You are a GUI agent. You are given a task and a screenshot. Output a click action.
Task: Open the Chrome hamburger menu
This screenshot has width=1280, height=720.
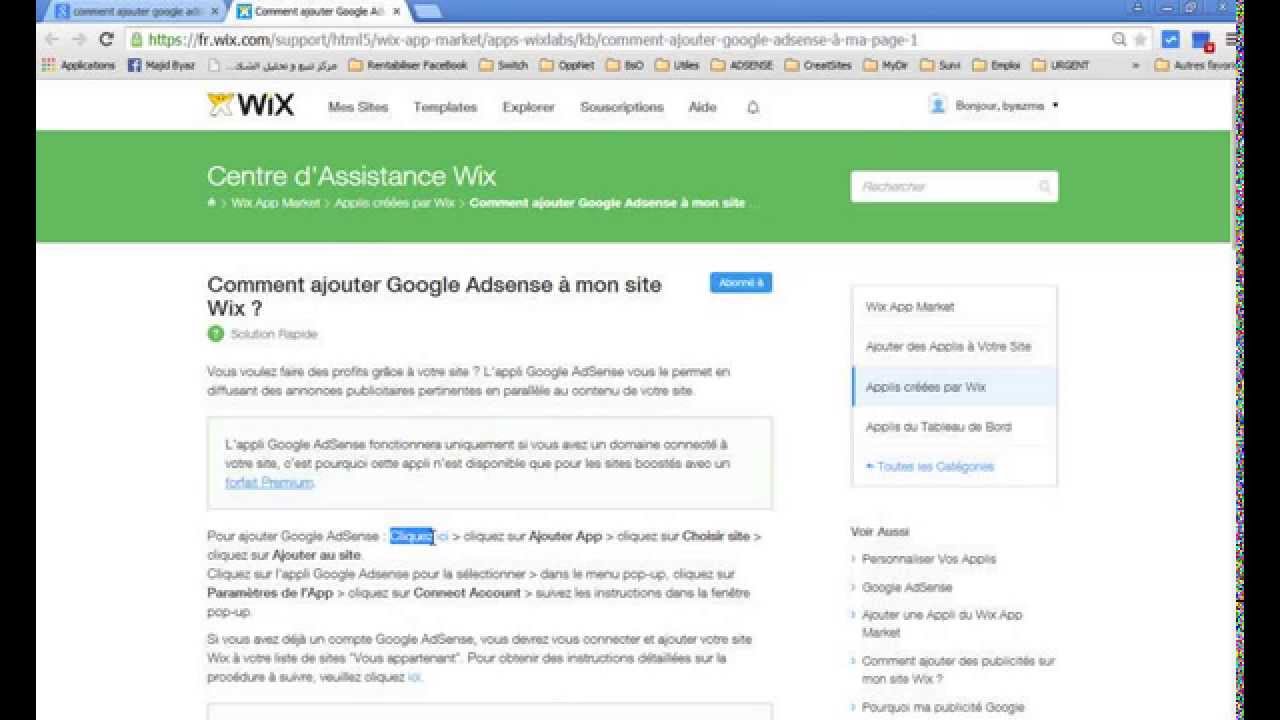click(1231, 40)
